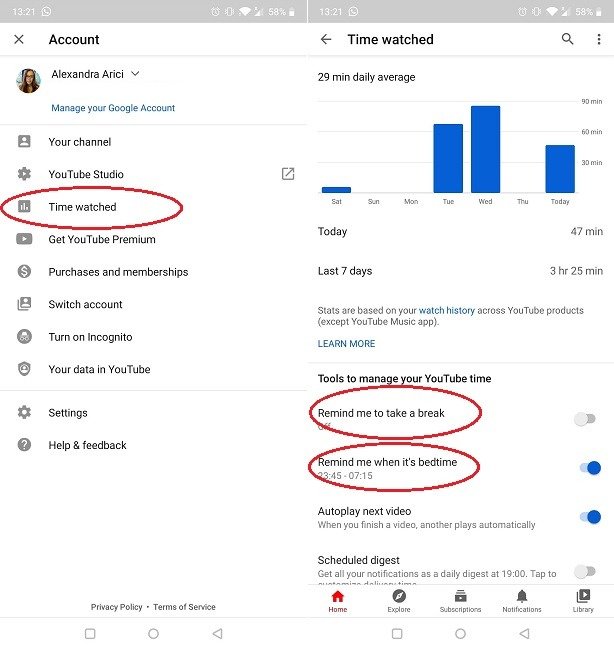The image size is (614, 650).
Task: Enable Remind me to take a break
Action: (x=585, y=419)
